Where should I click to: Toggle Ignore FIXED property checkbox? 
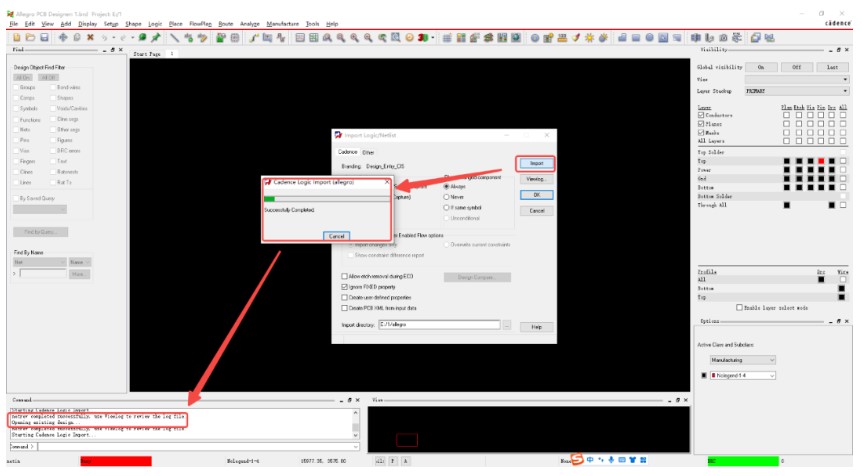click(345, 287)
